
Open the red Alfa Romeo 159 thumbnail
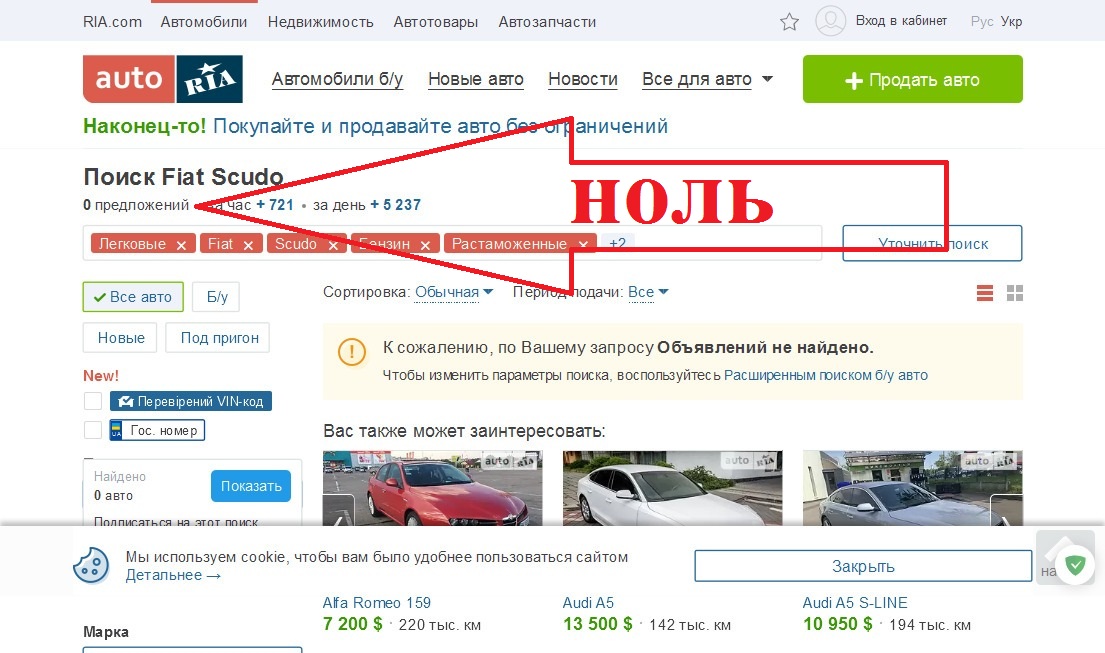click(x=433, y=488)
